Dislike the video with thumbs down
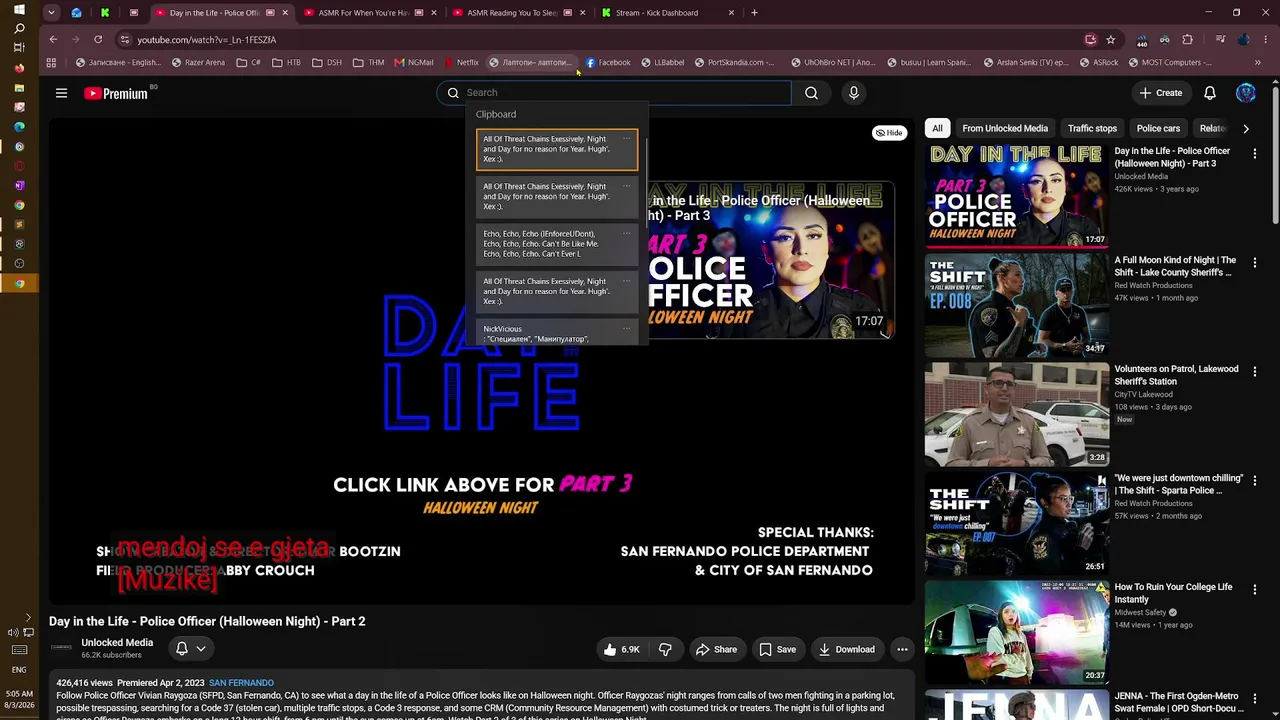The width and height of the screenshot is (1280, 720). click(x=665, y=649)
